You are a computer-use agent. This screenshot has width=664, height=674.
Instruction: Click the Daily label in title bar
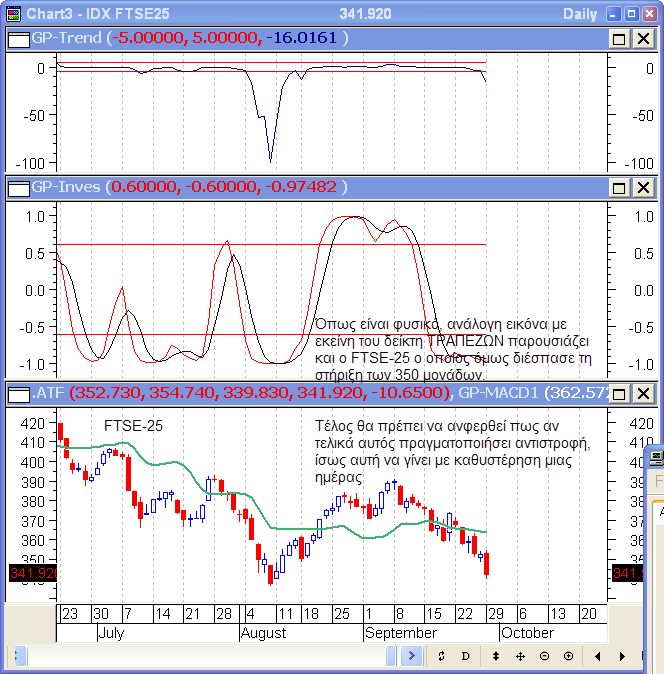click(581, 14)
